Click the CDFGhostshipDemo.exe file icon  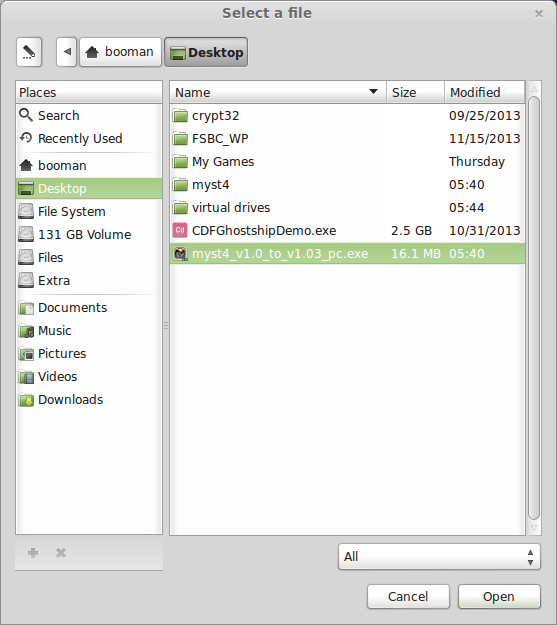point(180,230)
